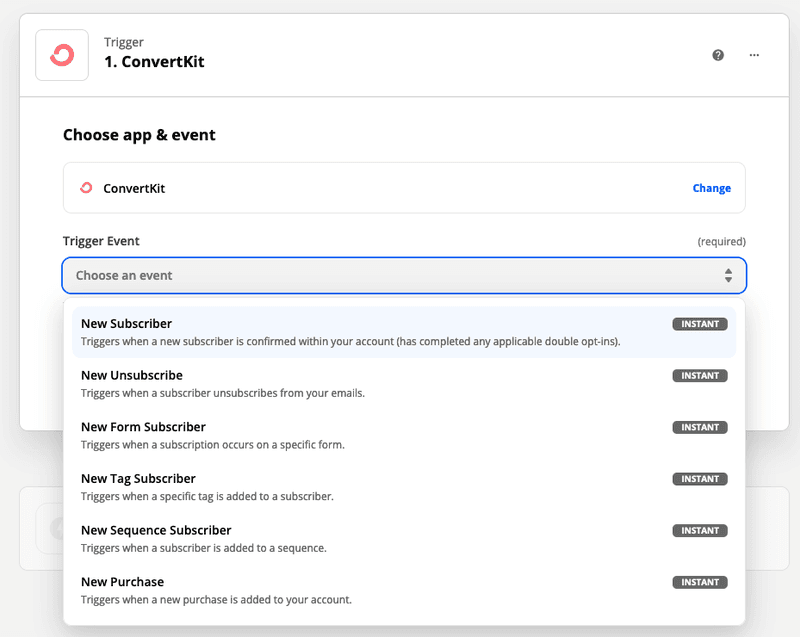Click the '(required)' label text

coord(721,241)
